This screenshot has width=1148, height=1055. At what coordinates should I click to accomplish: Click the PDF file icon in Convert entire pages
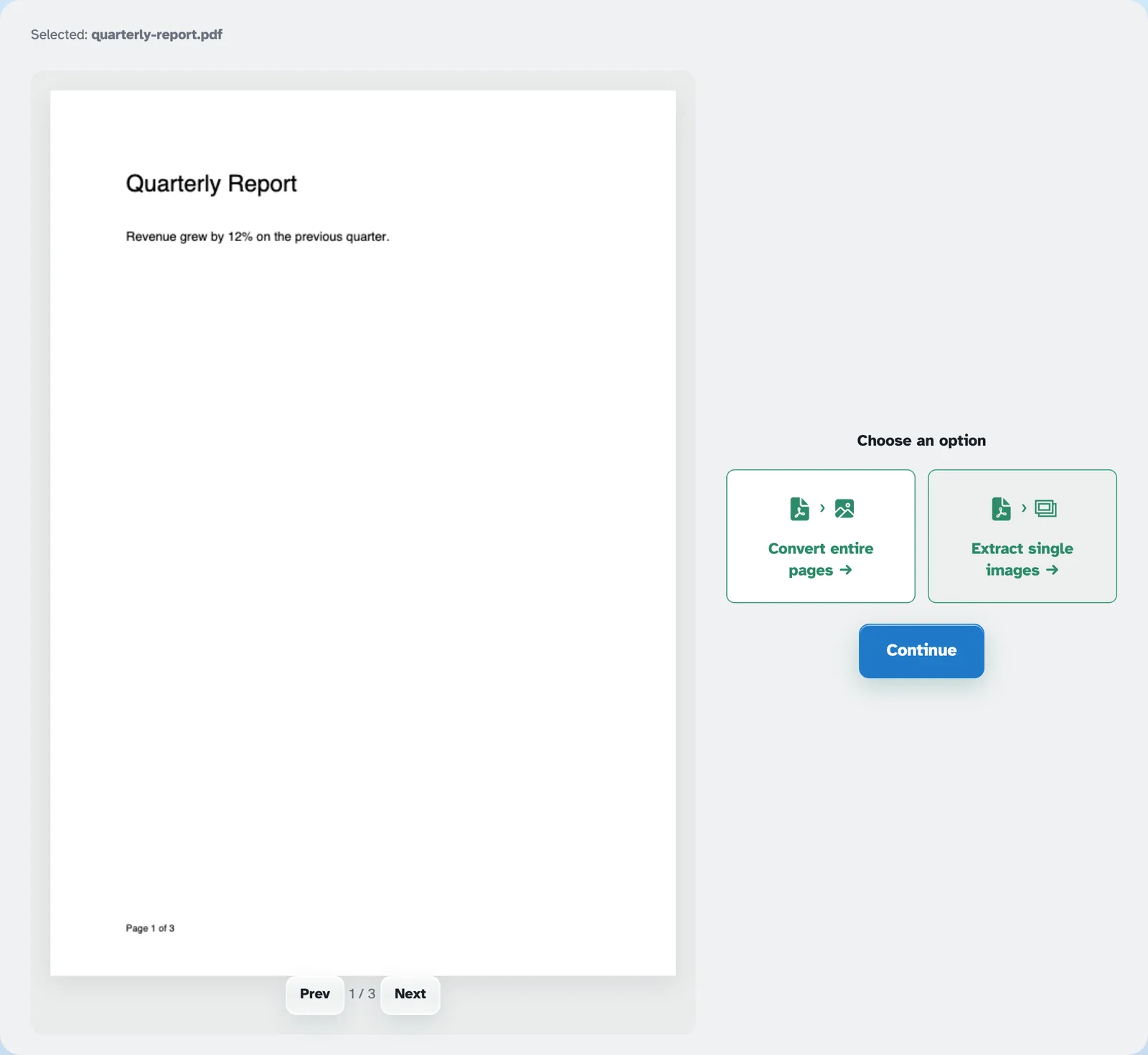799,509
